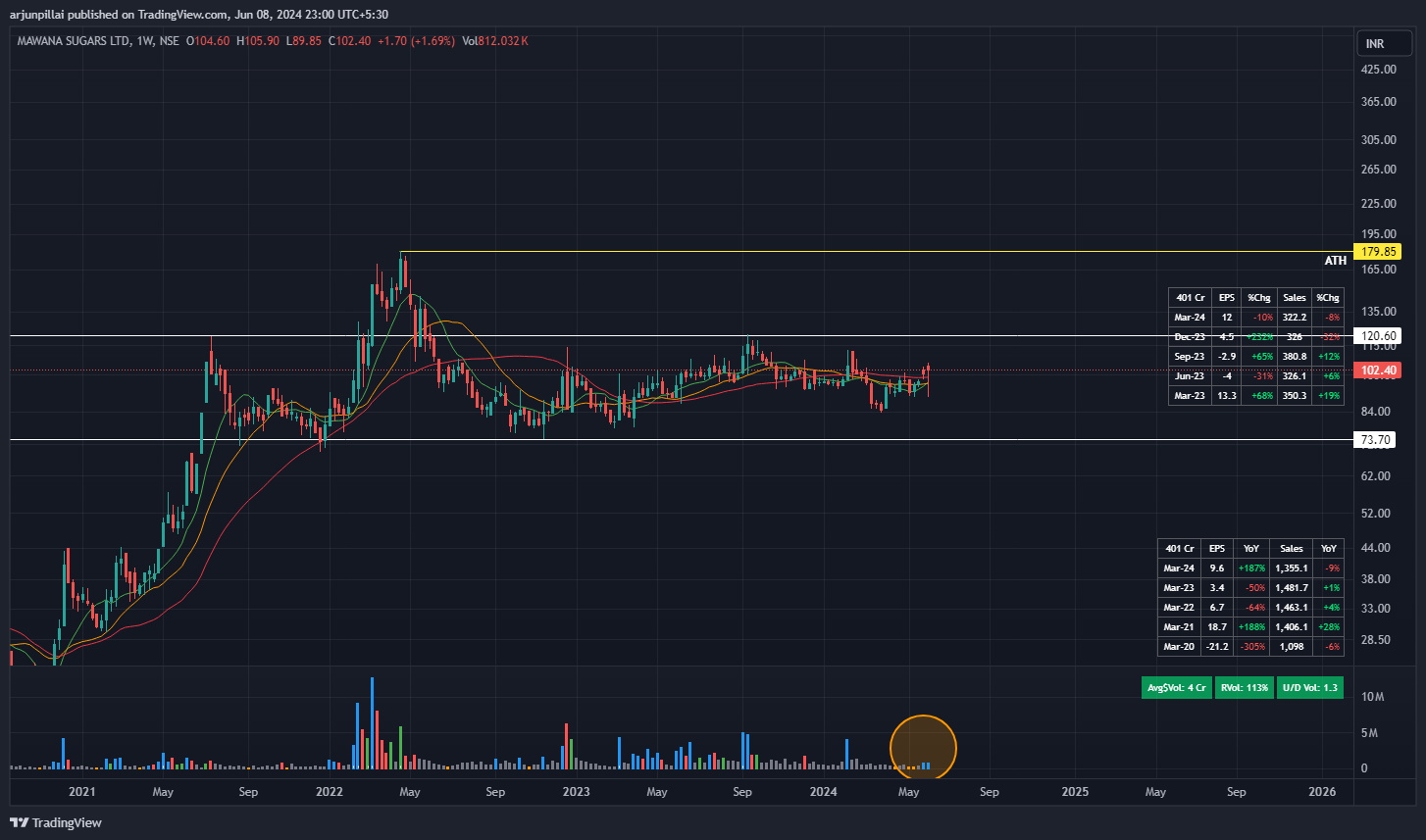Screen dimensions: 1426x840
Task: Click the -21.2 EPS cell
Action: click(1216, 647)
